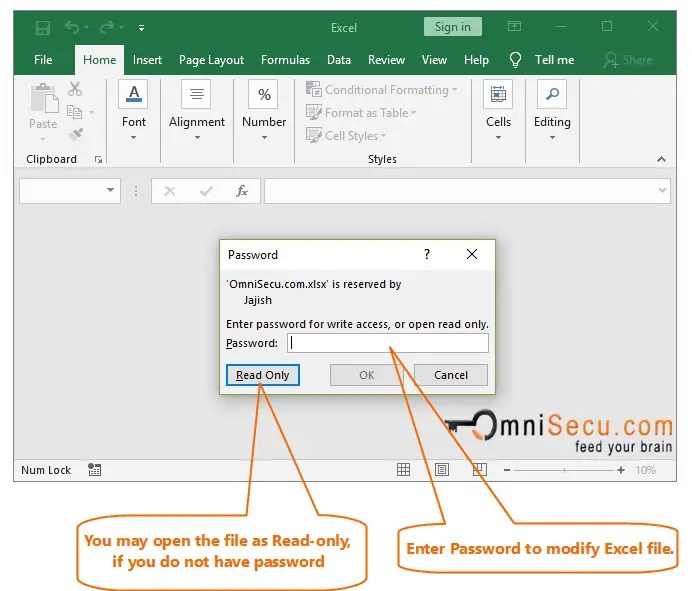
Task: Click the zoom out minus button
Action: pyautogui.click(x=507, y=471)
